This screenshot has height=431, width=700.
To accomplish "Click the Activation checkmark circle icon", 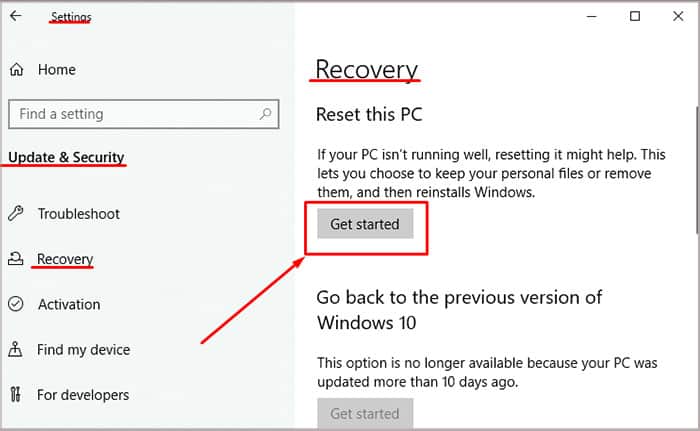I will tap(16, 304).
